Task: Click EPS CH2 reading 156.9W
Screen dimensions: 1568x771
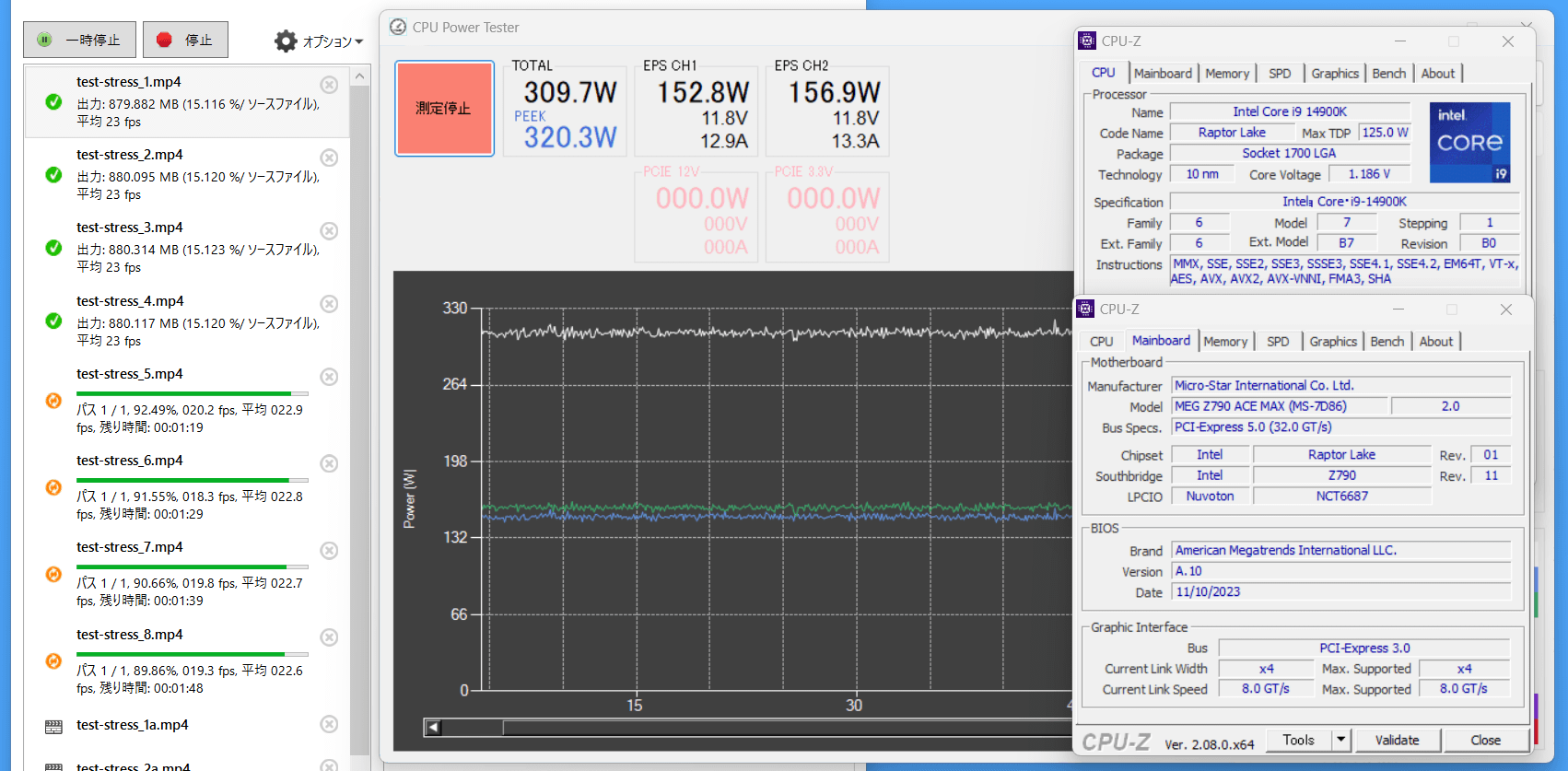Action: click(835, 92)
